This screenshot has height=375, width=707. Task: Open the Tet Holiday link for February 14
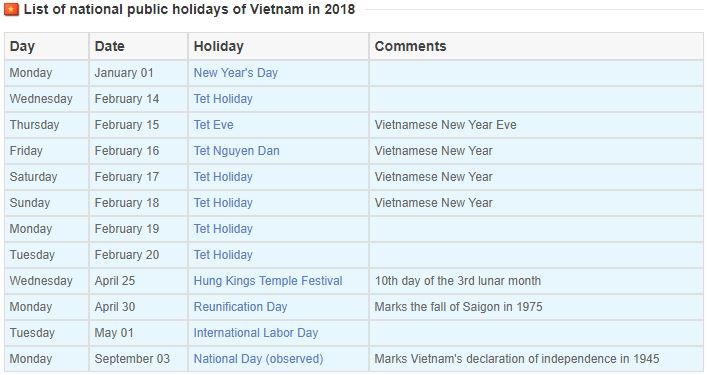[x=223, y=99]
